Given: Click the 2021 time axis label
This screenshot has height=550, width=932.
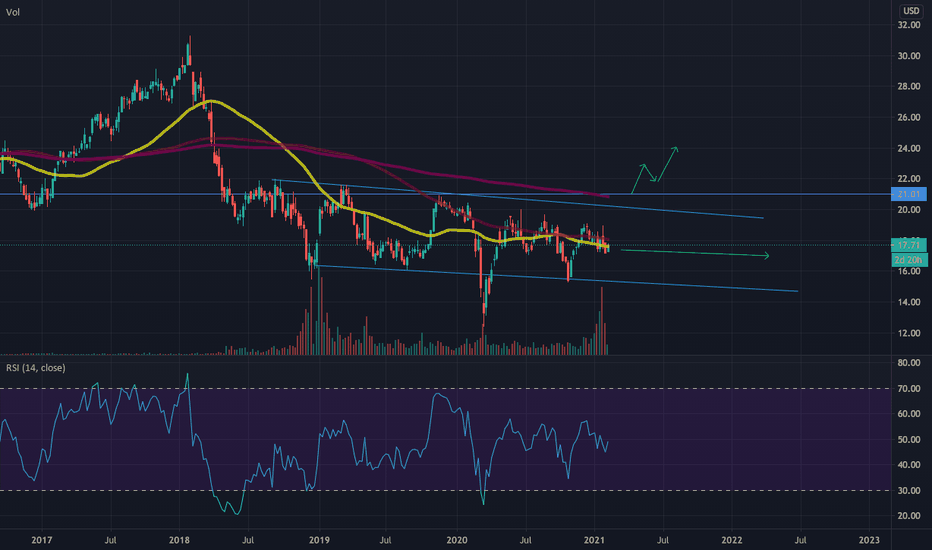Looking at the screenshot, I should [x=594, y=540].
